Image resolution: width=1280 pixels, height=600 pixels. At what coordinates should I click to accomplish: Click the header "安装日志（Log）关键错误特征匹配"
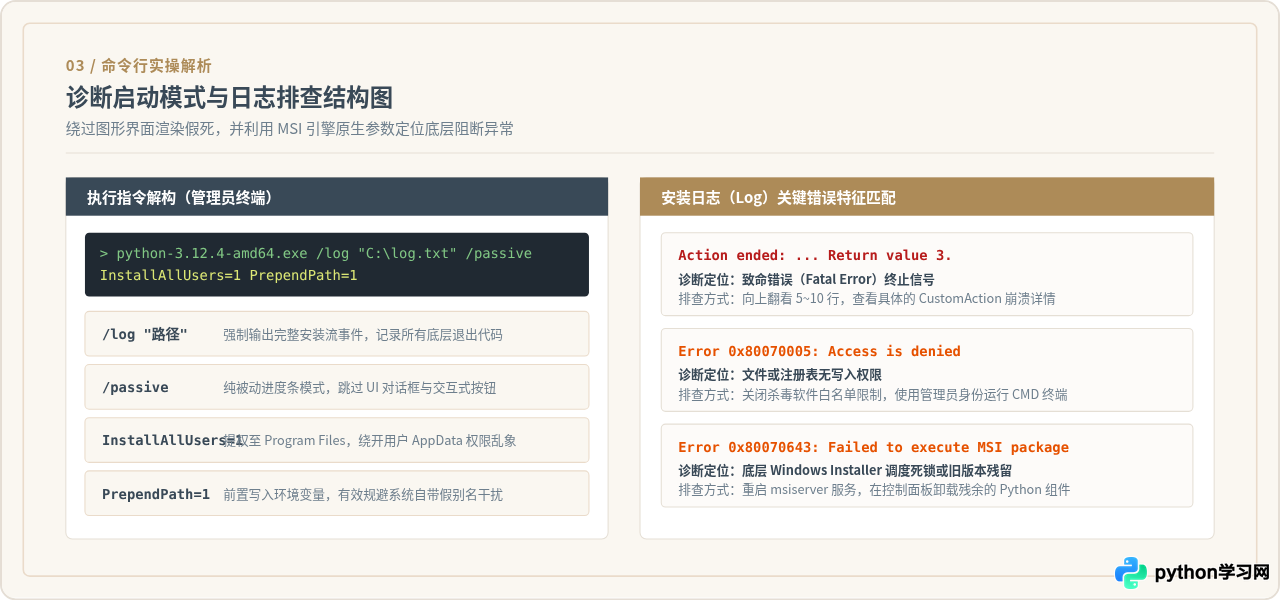(779, 198)
